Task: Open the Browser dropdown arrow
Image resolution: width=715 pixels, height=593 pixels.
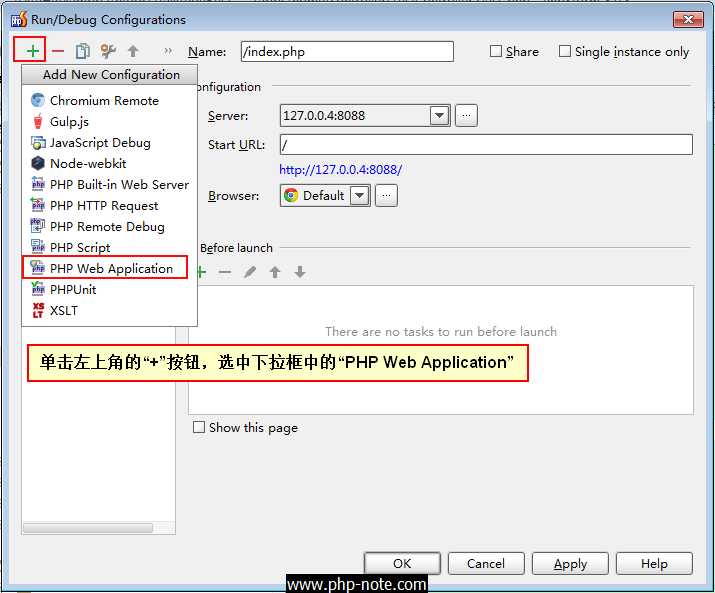Action: [360, 196]
